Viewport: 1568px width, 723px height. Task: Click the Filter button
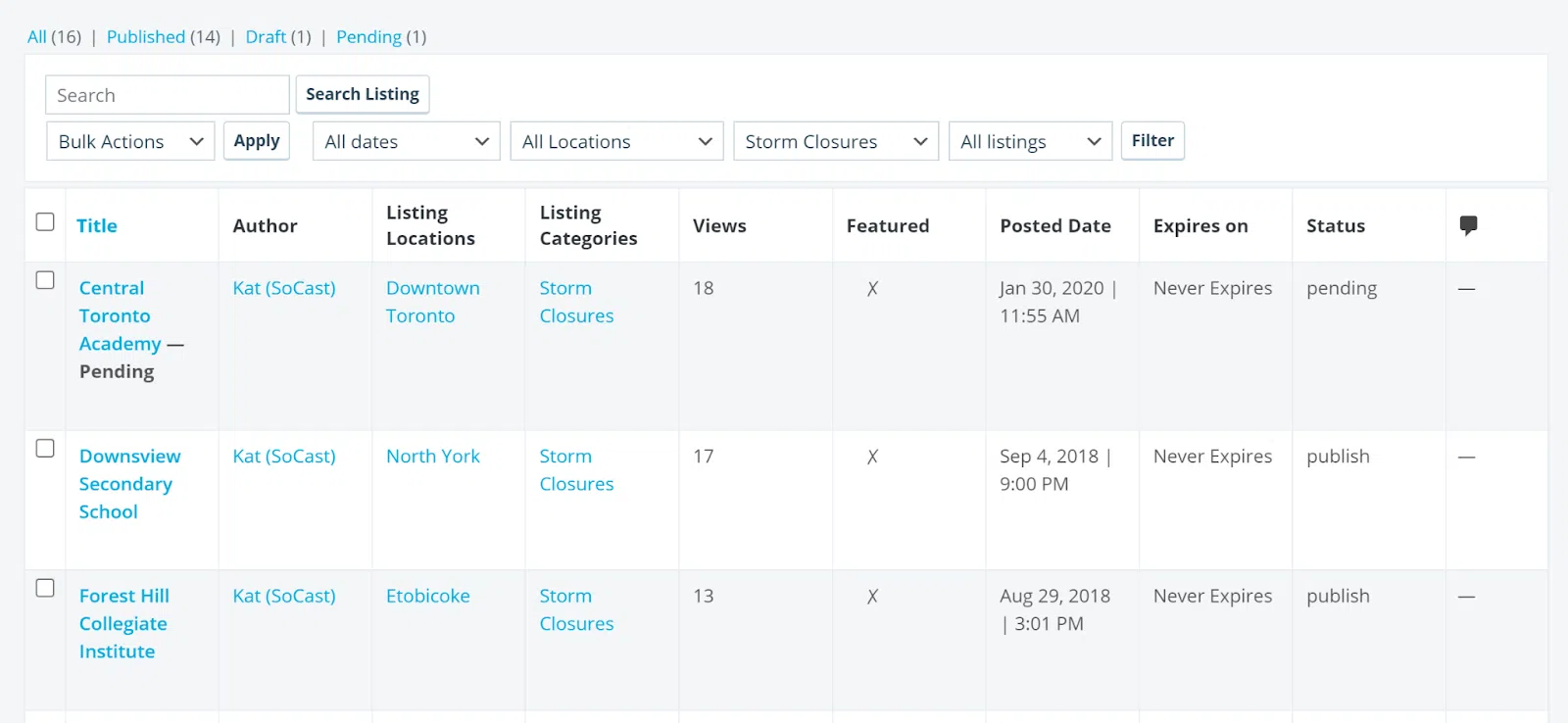pos(1152,140)
